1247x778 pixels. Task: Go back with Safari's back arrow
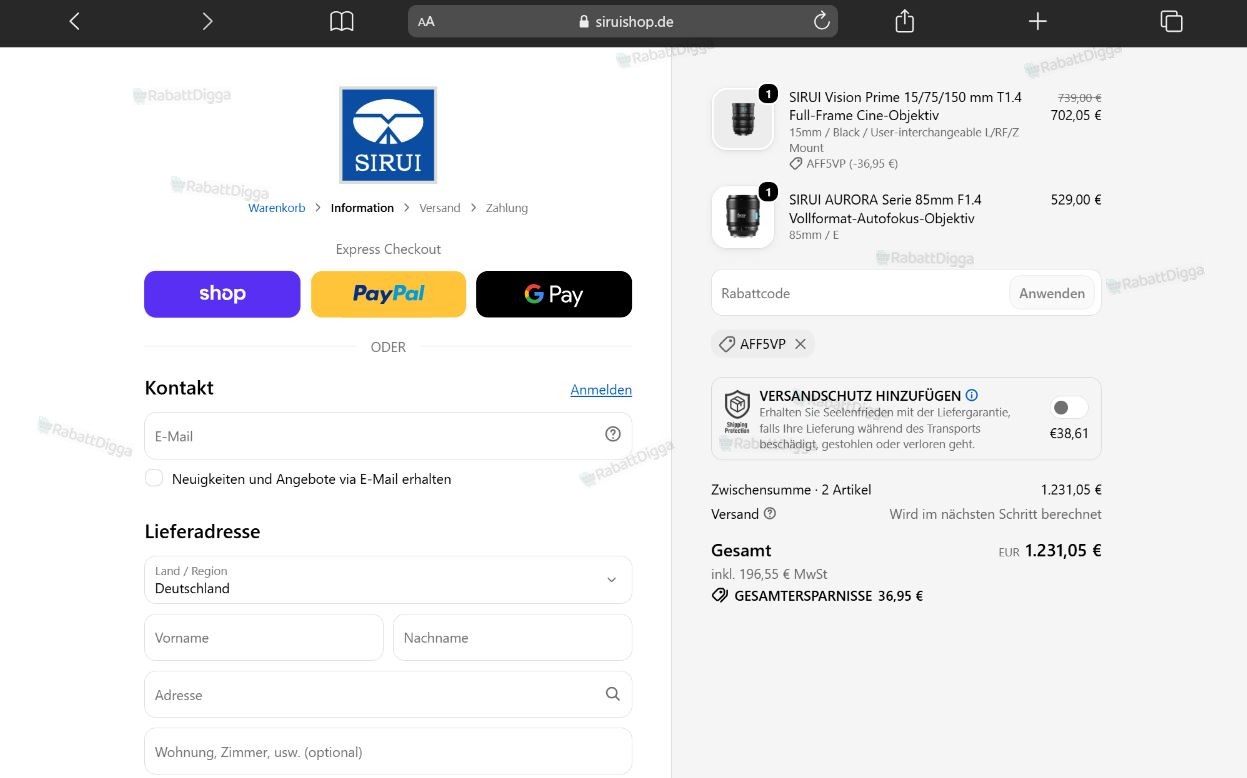click(74, 21)
